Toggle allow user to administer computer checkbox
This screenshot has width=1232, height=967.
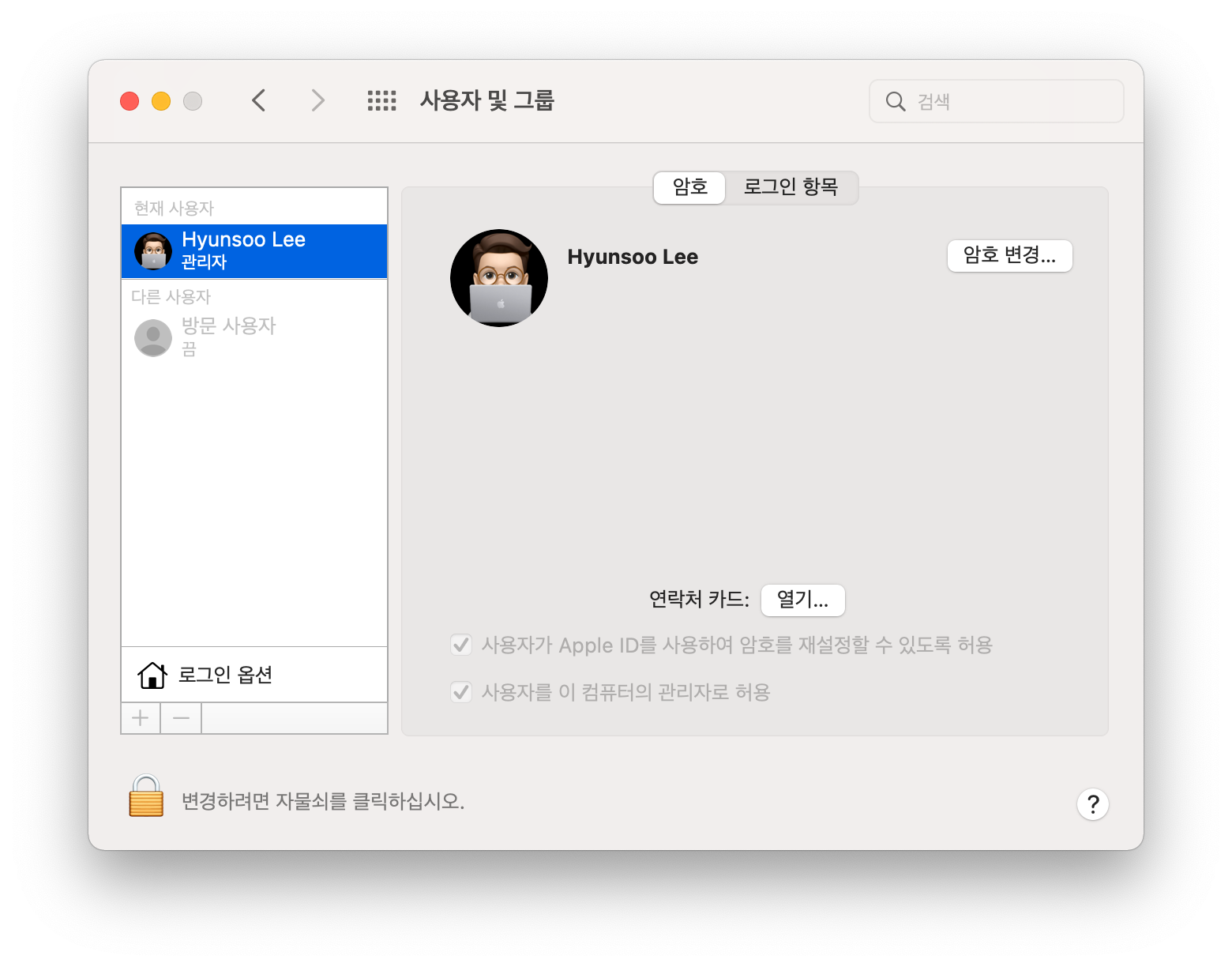pyautogui.click(x=461, y=692)
